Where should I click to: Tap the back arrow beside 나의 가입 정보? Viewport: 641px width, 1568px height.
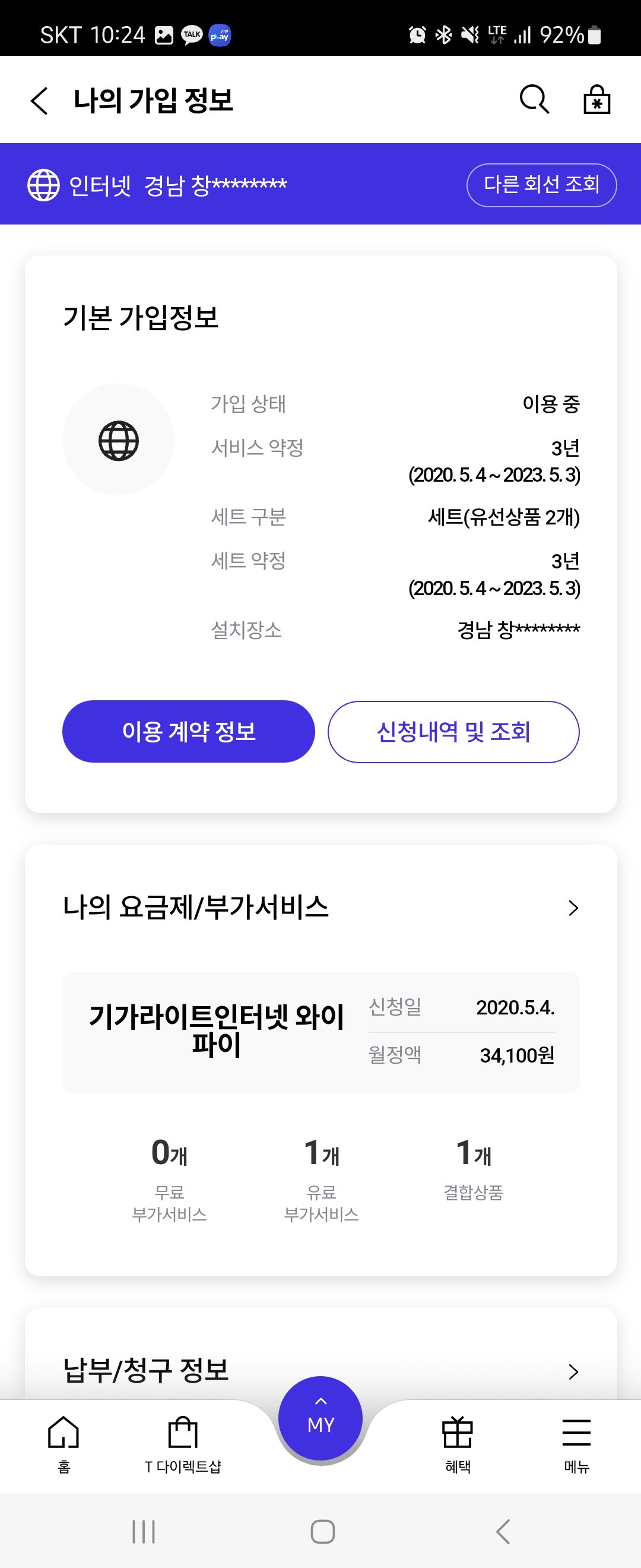point(40,100)
